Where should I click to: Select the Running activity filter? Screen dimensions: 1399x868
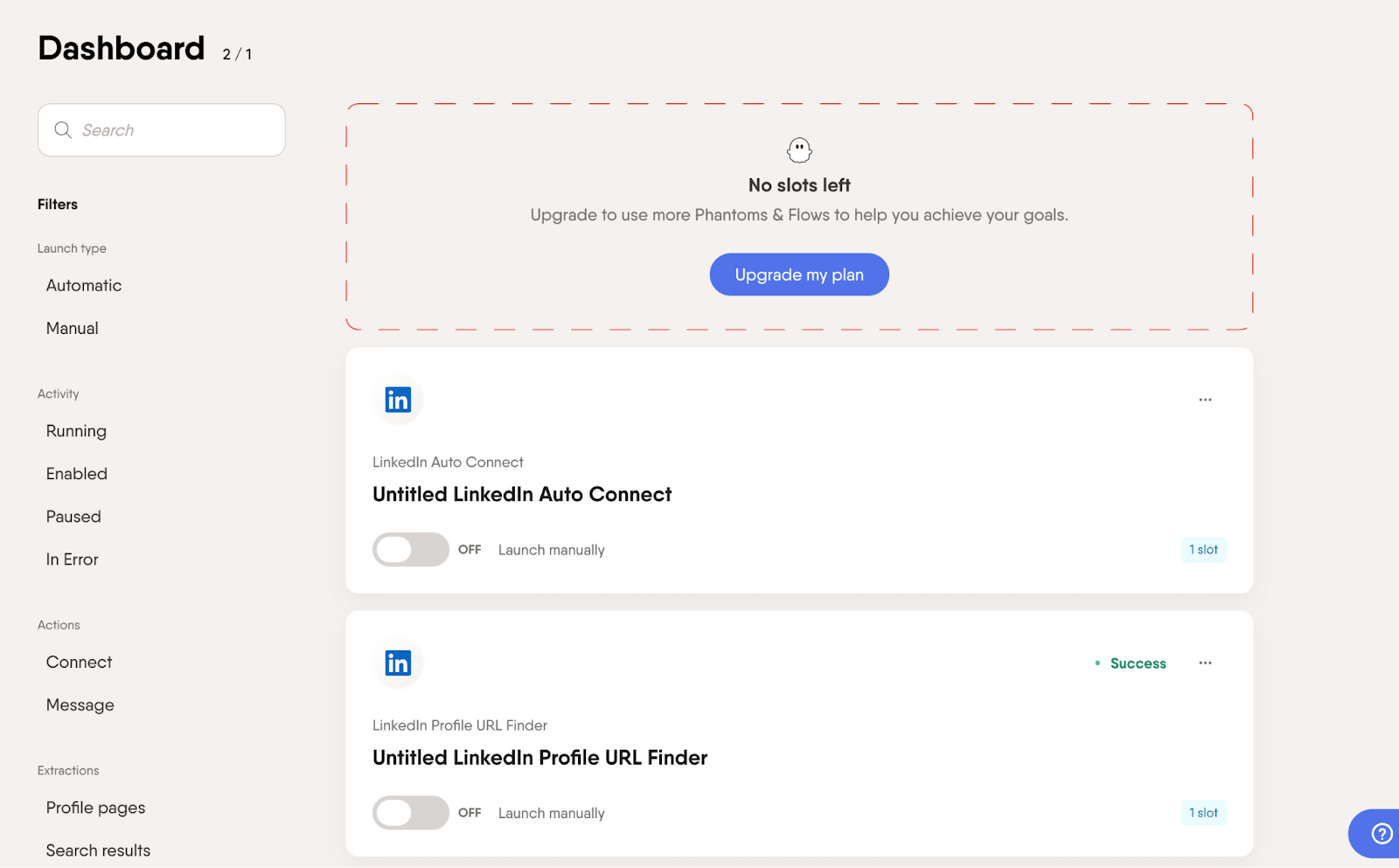point(76,431)
